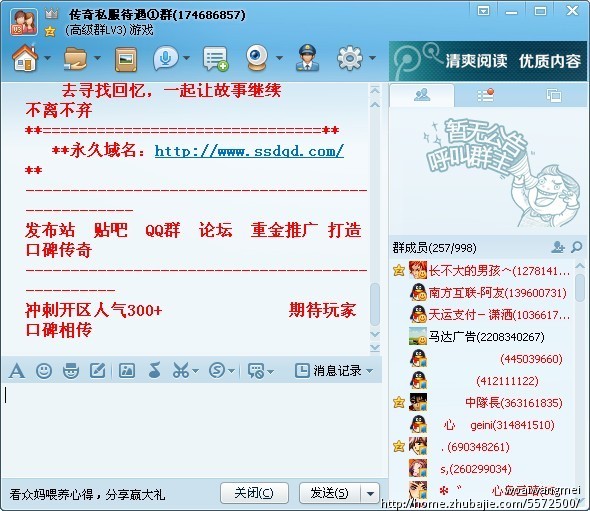This screenshot has height=511, width=590.
Task: Open the 消息记录 message history
Action: pyautogui.click(x=328, y=371)
